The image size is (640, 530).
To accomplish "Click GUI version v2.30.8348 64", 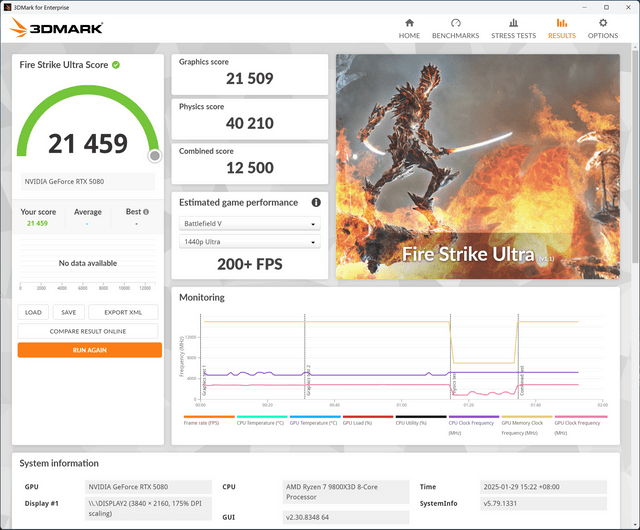I will pos(346,517).
